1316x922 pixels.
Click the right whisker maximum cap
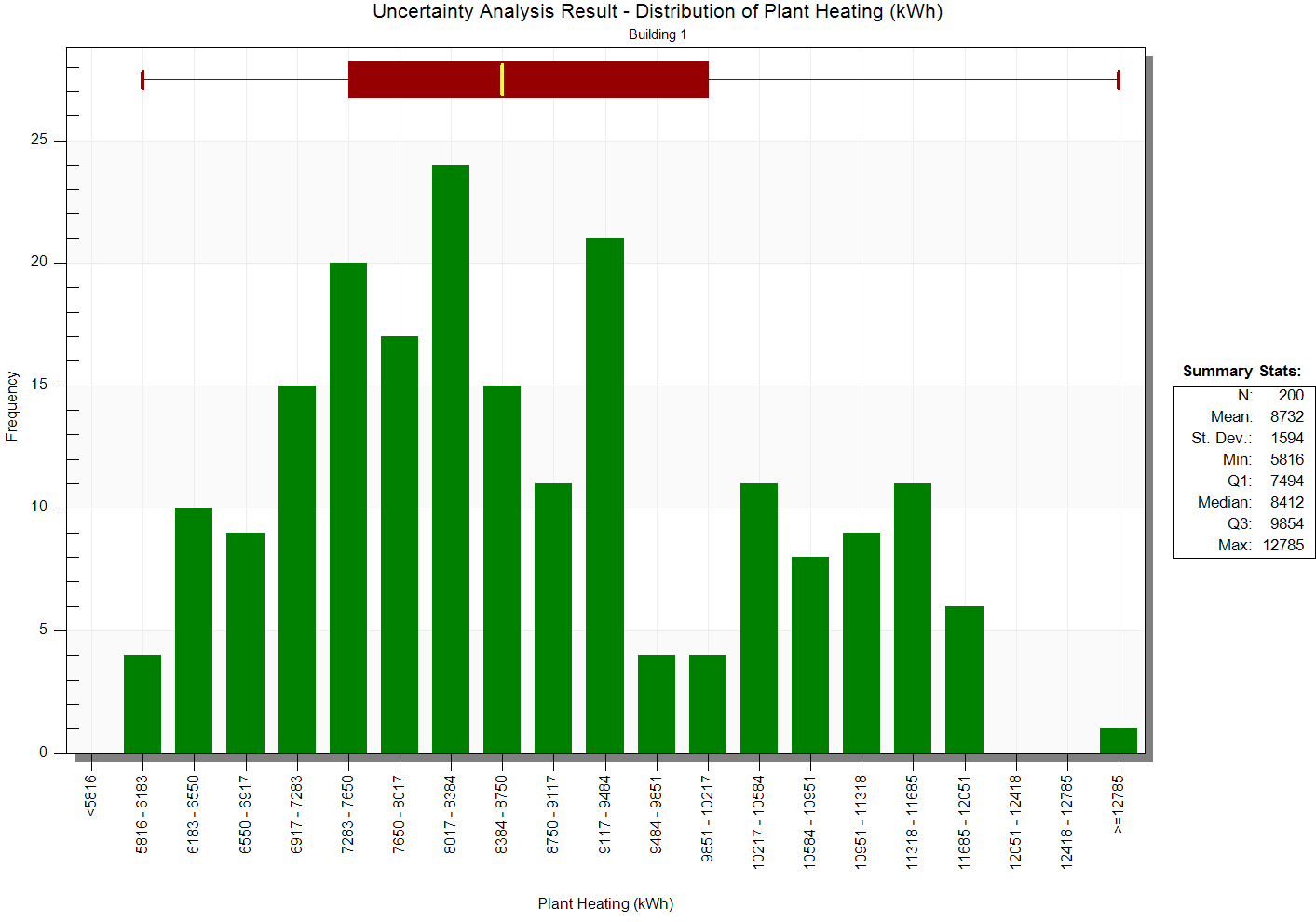pos(1118,80)
